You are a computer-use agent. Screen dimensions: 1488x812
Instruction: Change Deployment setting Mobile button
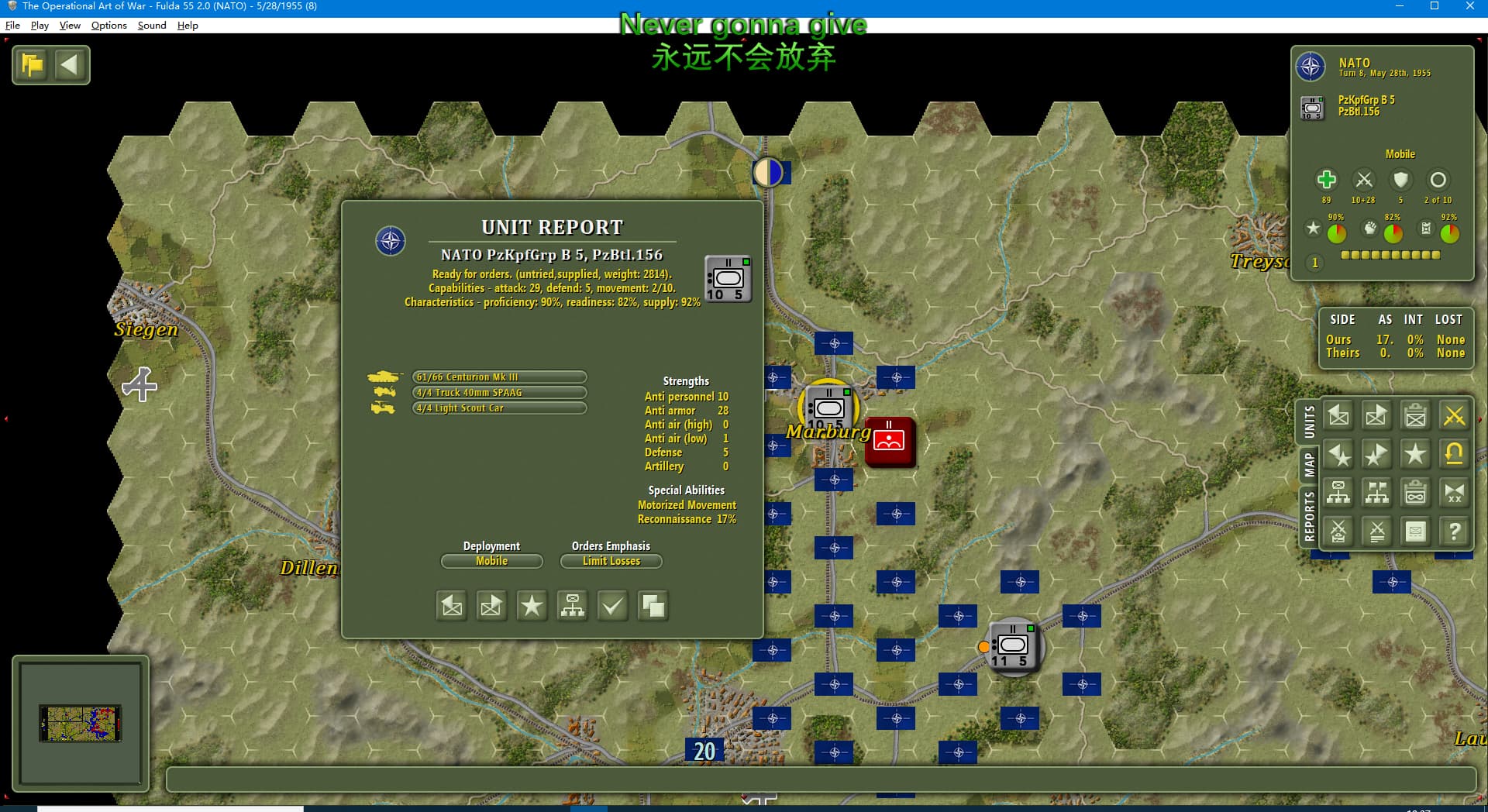click(x=491, y=561)
